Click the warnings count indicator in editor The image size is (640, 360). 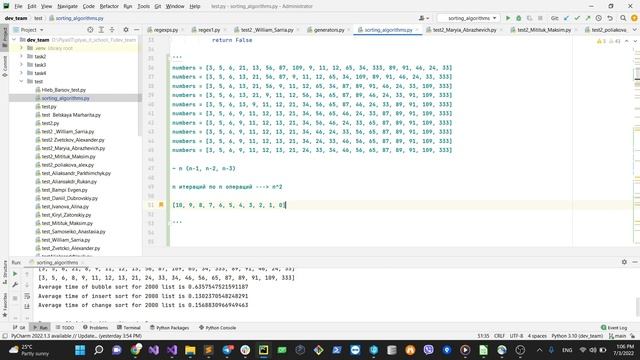(x=601, y=41)
